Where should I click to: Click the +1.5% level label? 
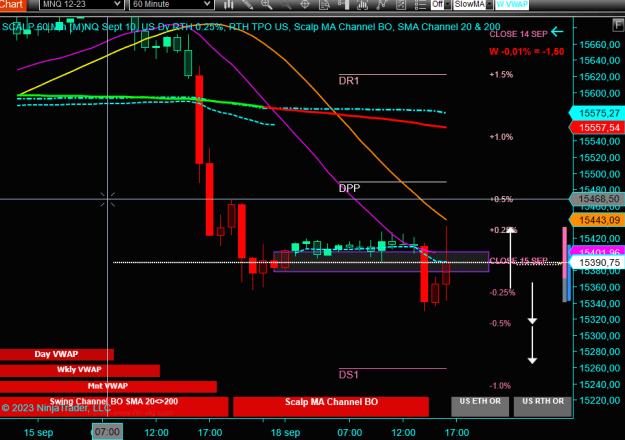coord(501,75)
